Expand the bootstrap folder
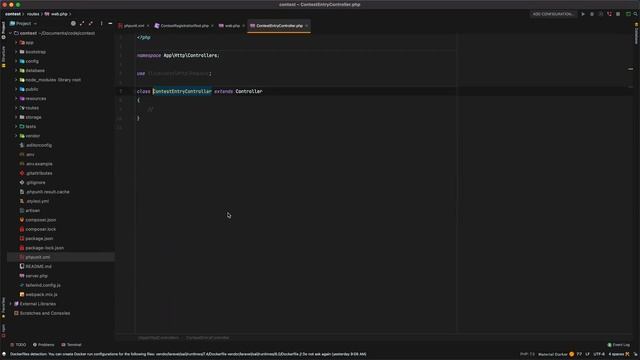 click(x=16, y=52)
